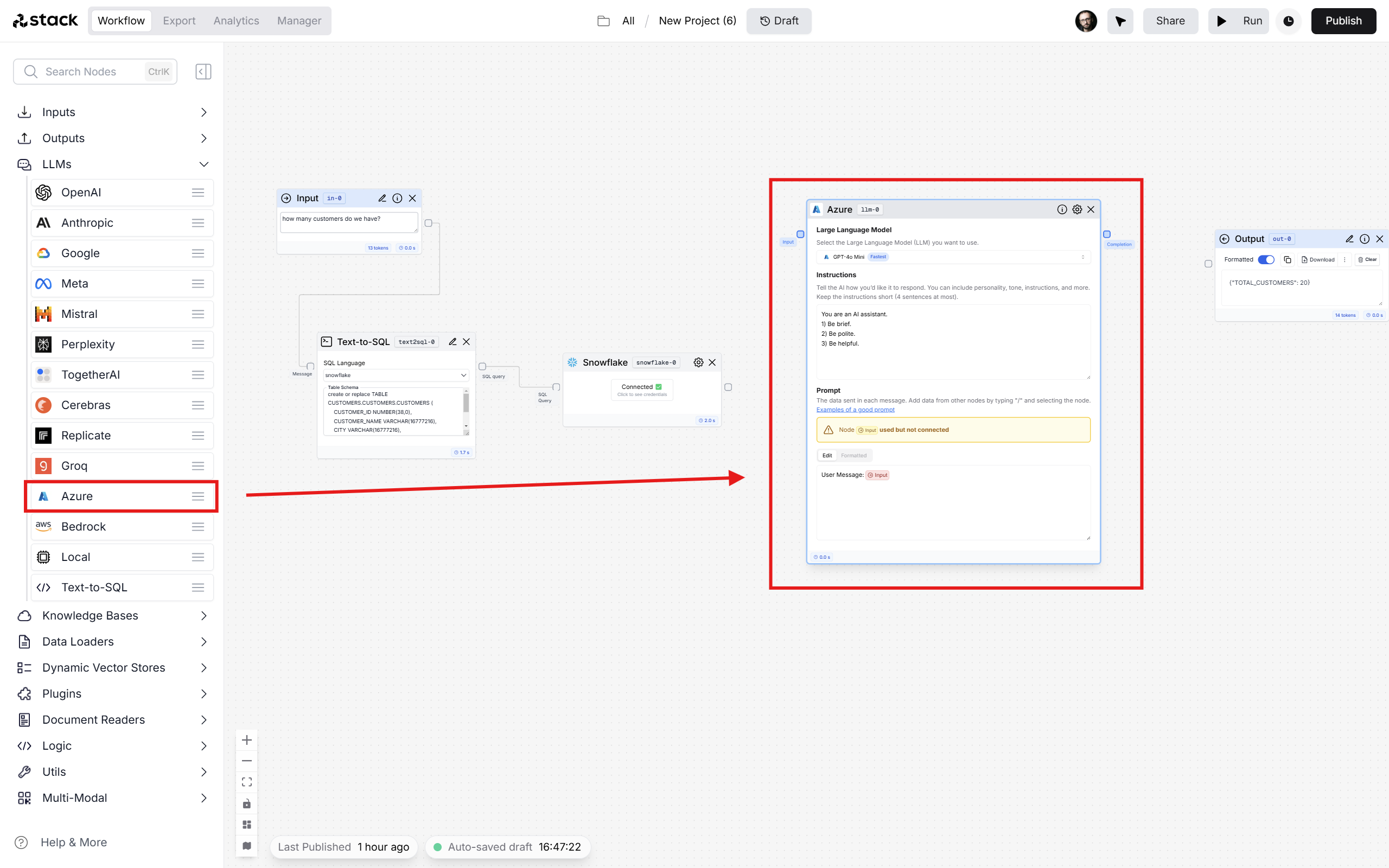Add the Groq node
This screenshot has width=1389, height=868.
[122, 465]
